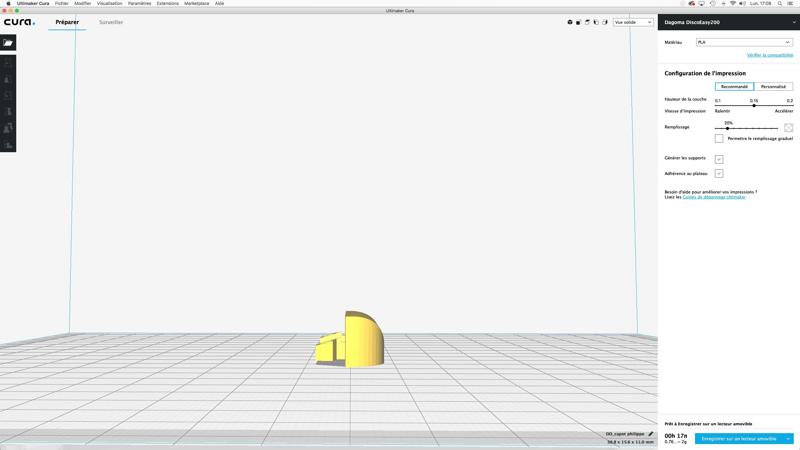
Task: Switch camera to left side view
Action: 596,22
